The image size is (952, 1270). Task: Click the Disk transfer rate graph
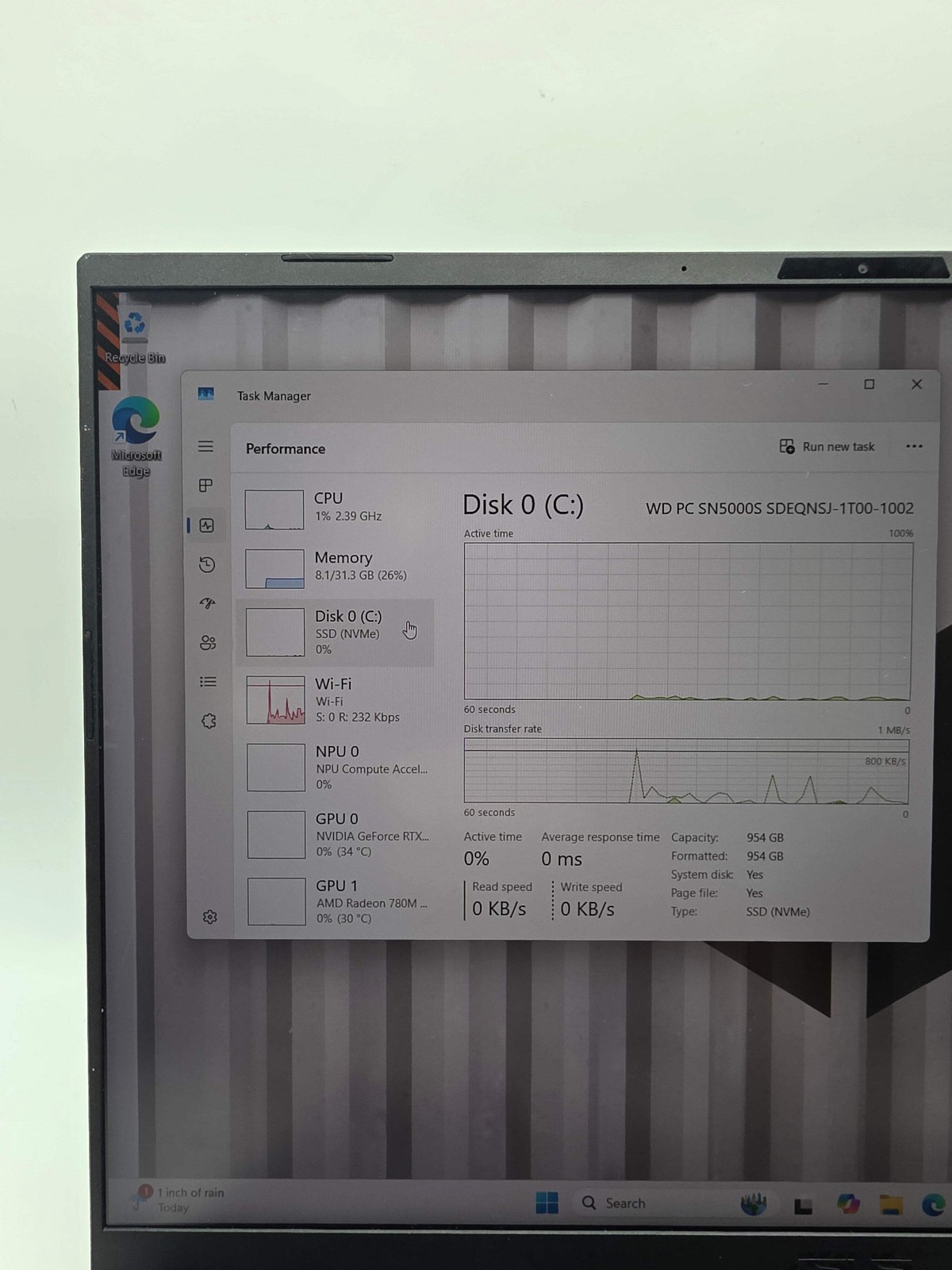point(686,772)
